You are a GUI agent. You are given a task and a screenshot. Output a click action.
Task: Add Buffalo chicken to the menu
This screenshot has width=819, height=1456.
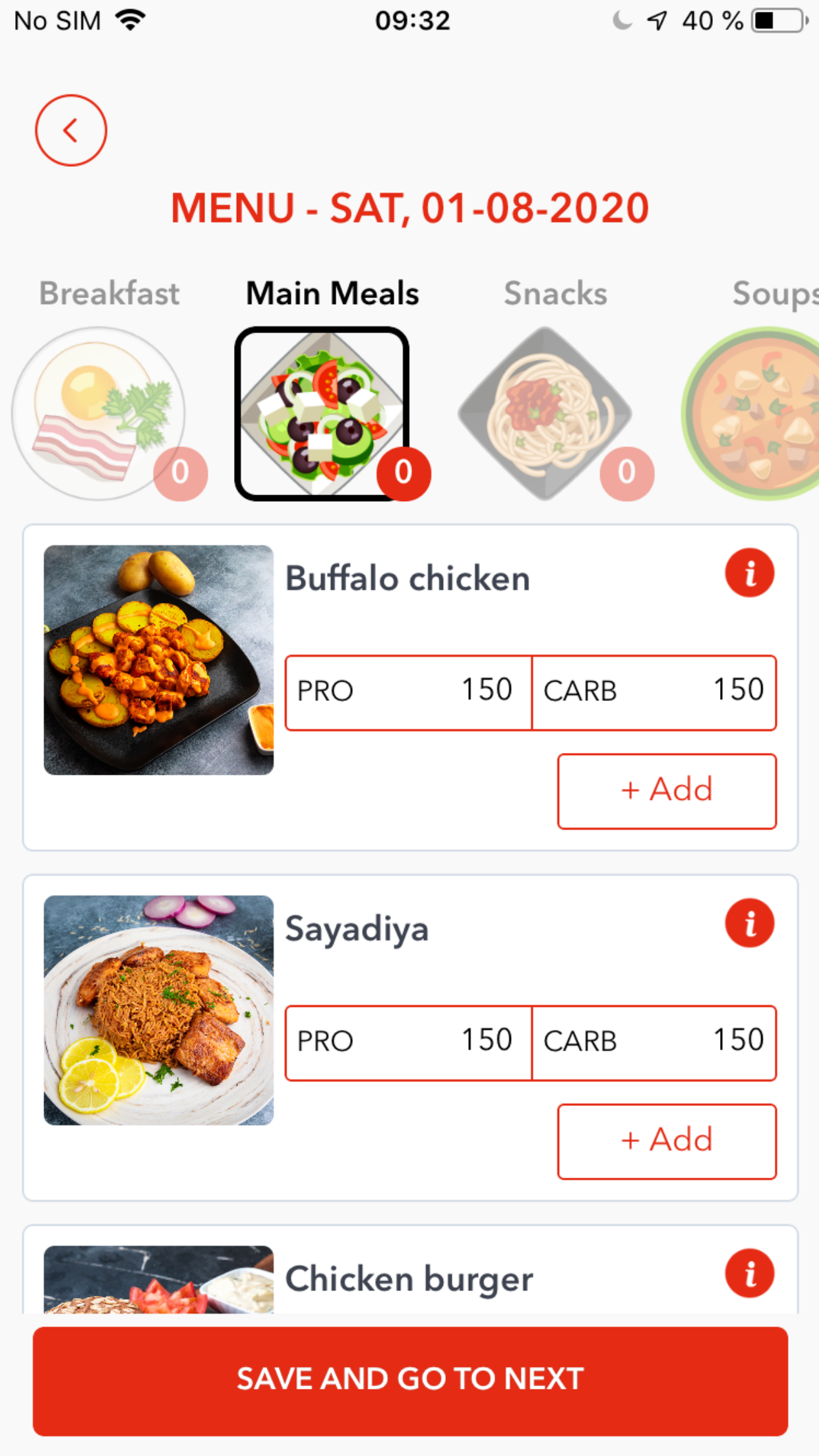pos(667,791)
